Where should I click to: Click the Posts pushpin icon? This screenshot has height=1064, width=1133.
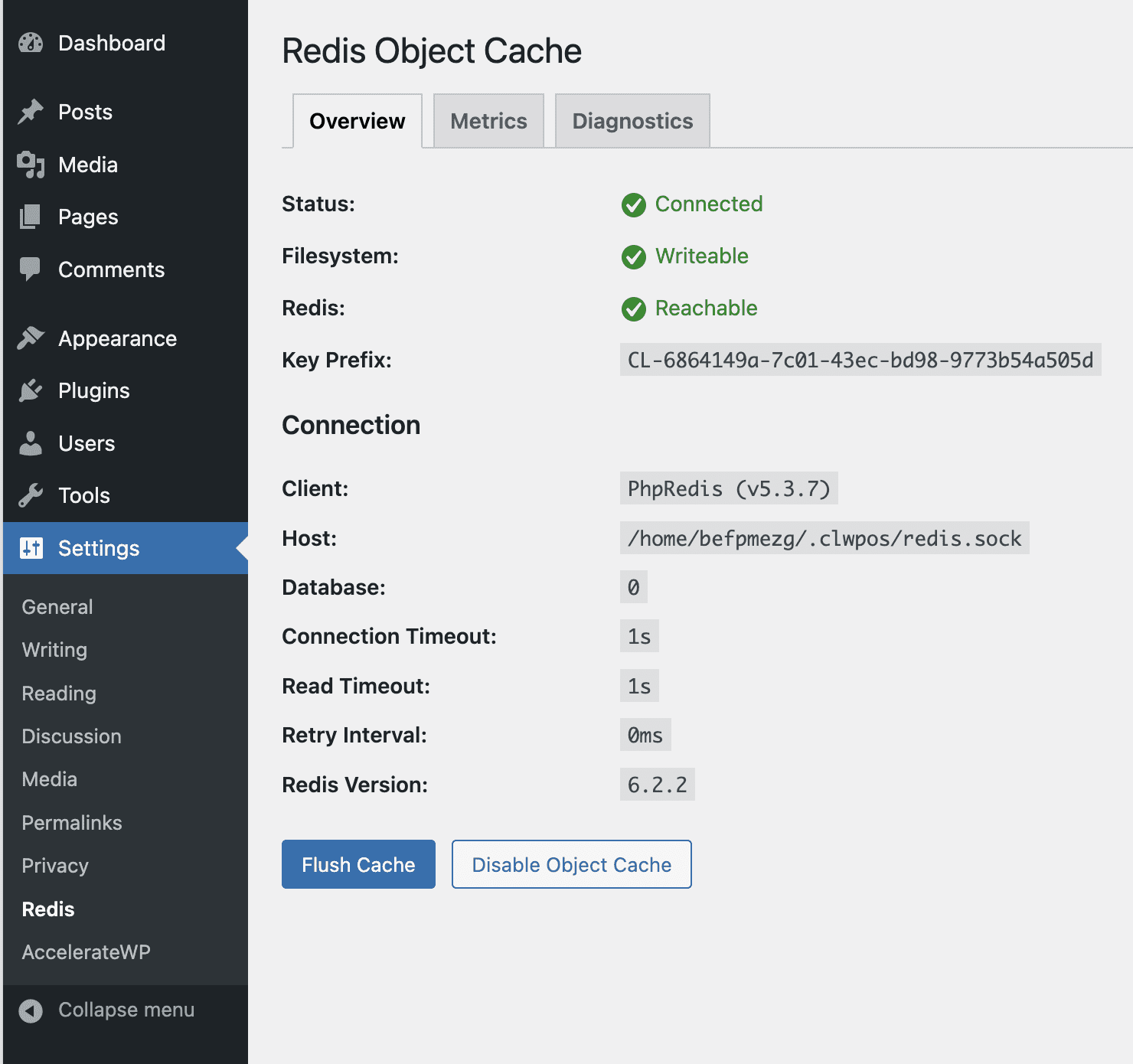pyautogui.click(x=31, y=112)
